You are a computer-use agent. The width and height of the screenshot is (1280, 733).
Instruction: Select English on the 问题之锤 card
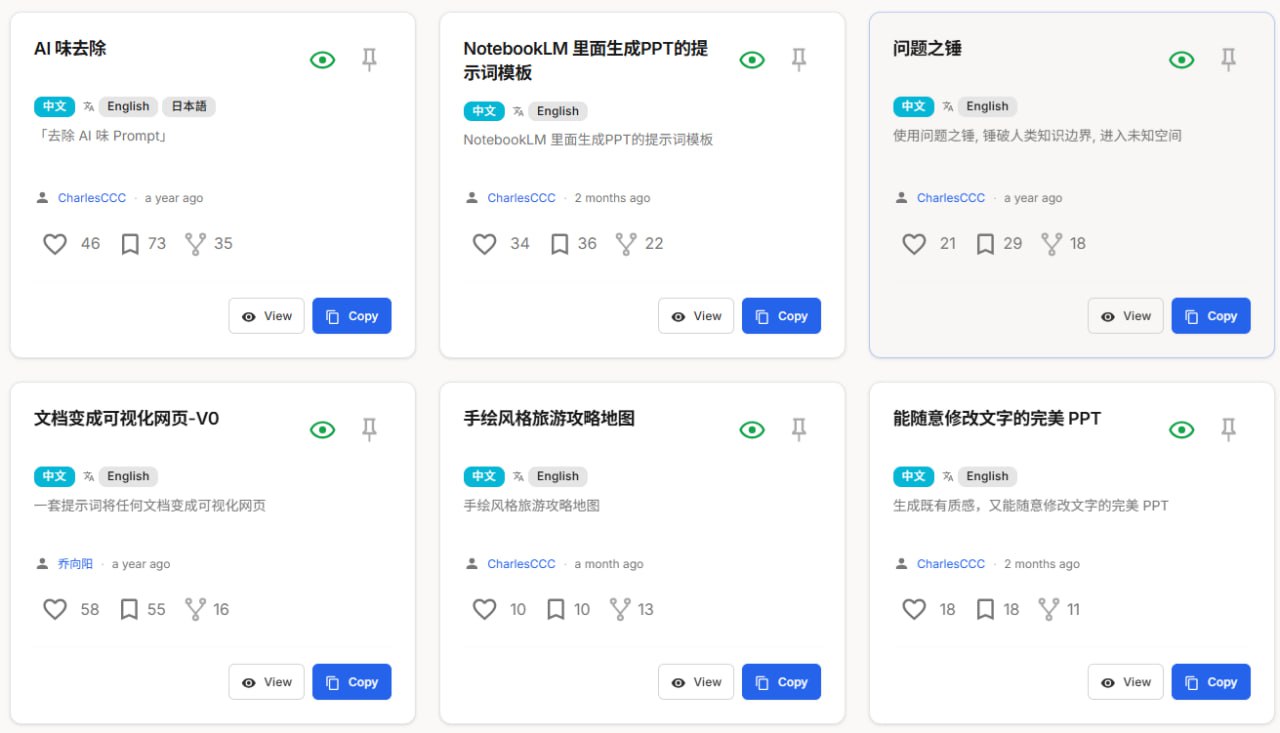(x=987, y=106)
